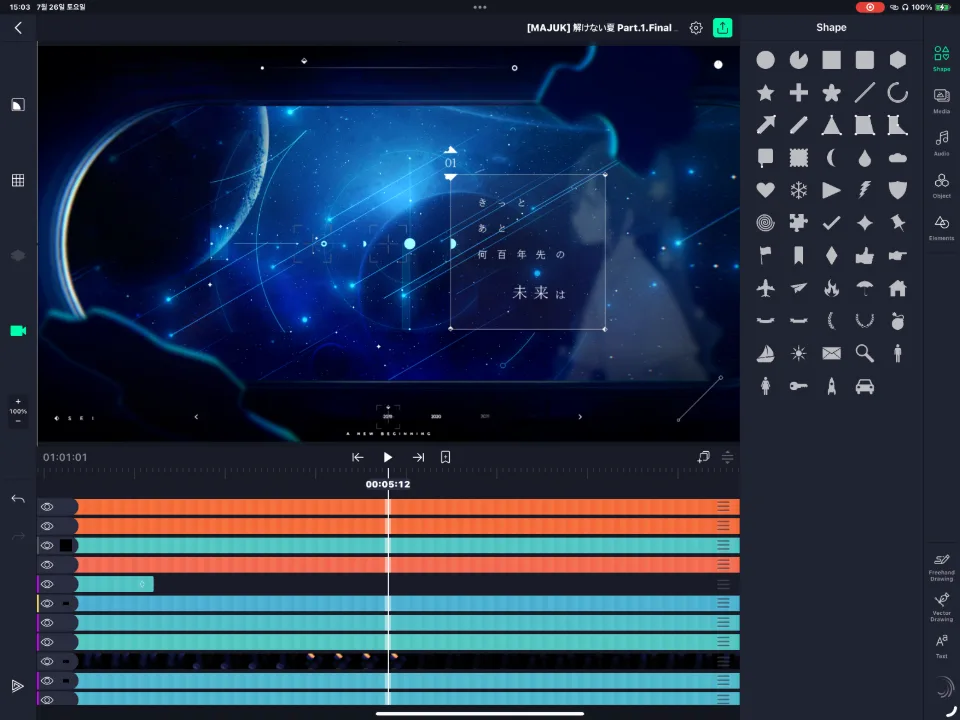Open the Object tab
The image size is (960, 720).
pos(942,186)
